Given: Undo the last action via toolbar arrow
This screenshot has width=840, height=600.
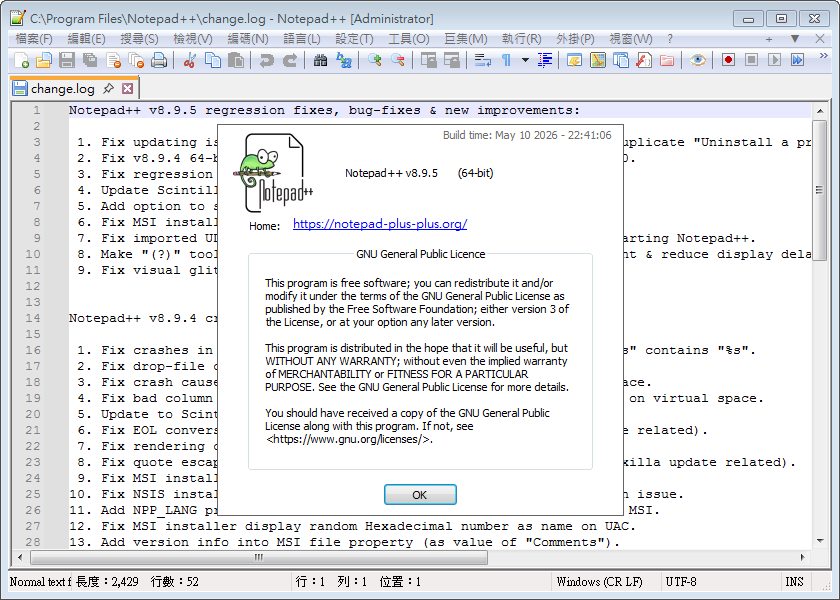Looking at the screenshot, I should coord(266,60).
